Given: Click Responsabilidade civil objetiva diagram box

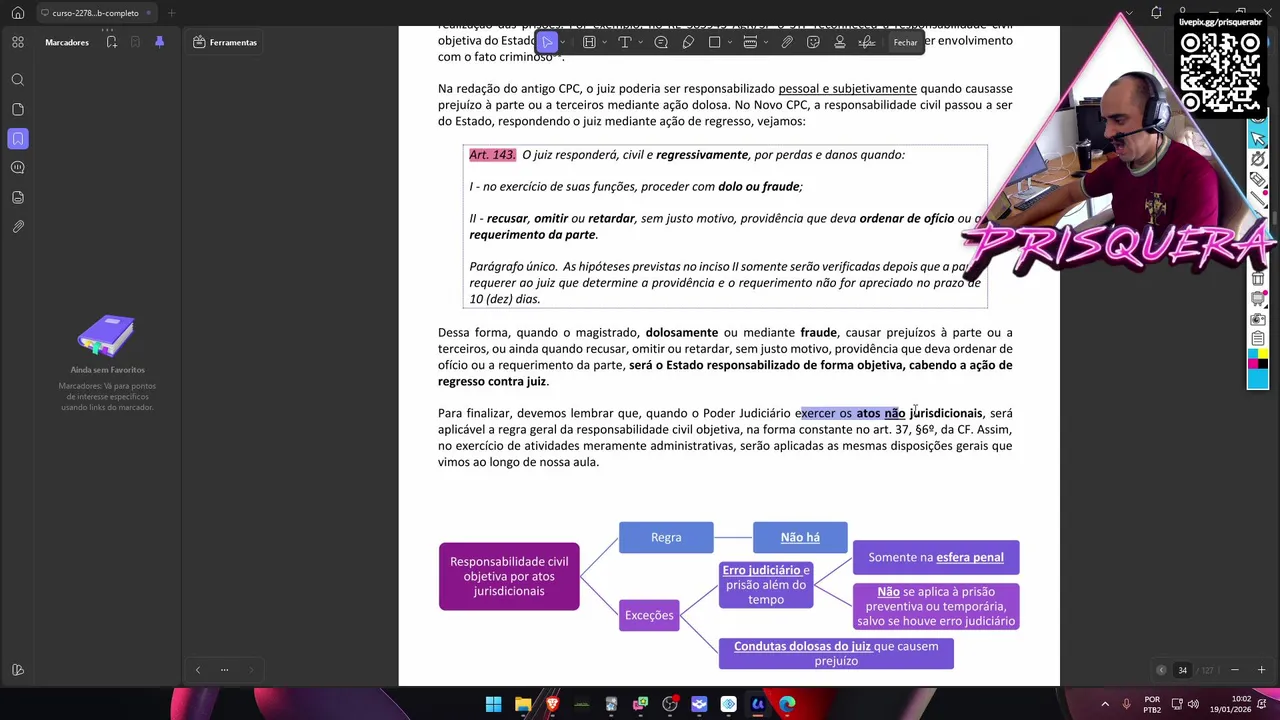Looking at the screenshot, I should pos(509,576).
